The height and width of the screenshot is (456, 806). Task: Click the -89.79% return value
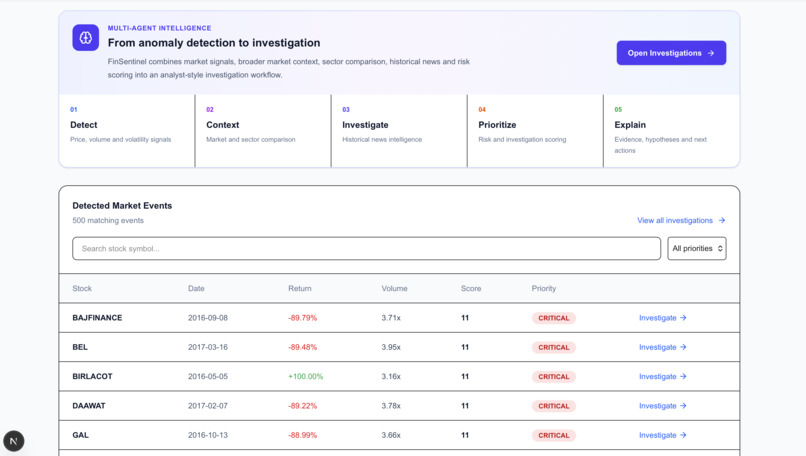[302, 318]
